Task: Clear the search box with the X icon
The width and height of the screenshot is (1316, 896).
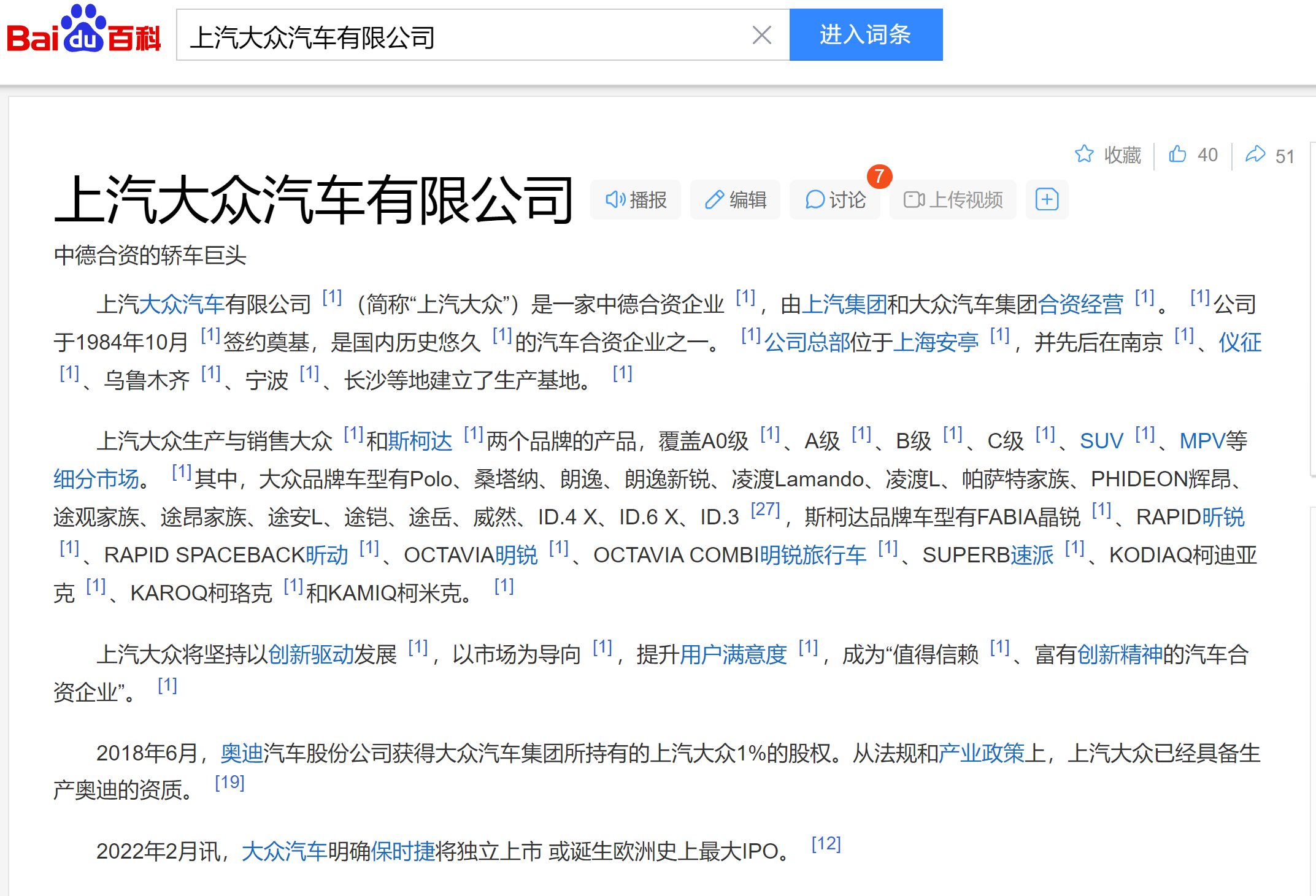Action: (761, 35)
